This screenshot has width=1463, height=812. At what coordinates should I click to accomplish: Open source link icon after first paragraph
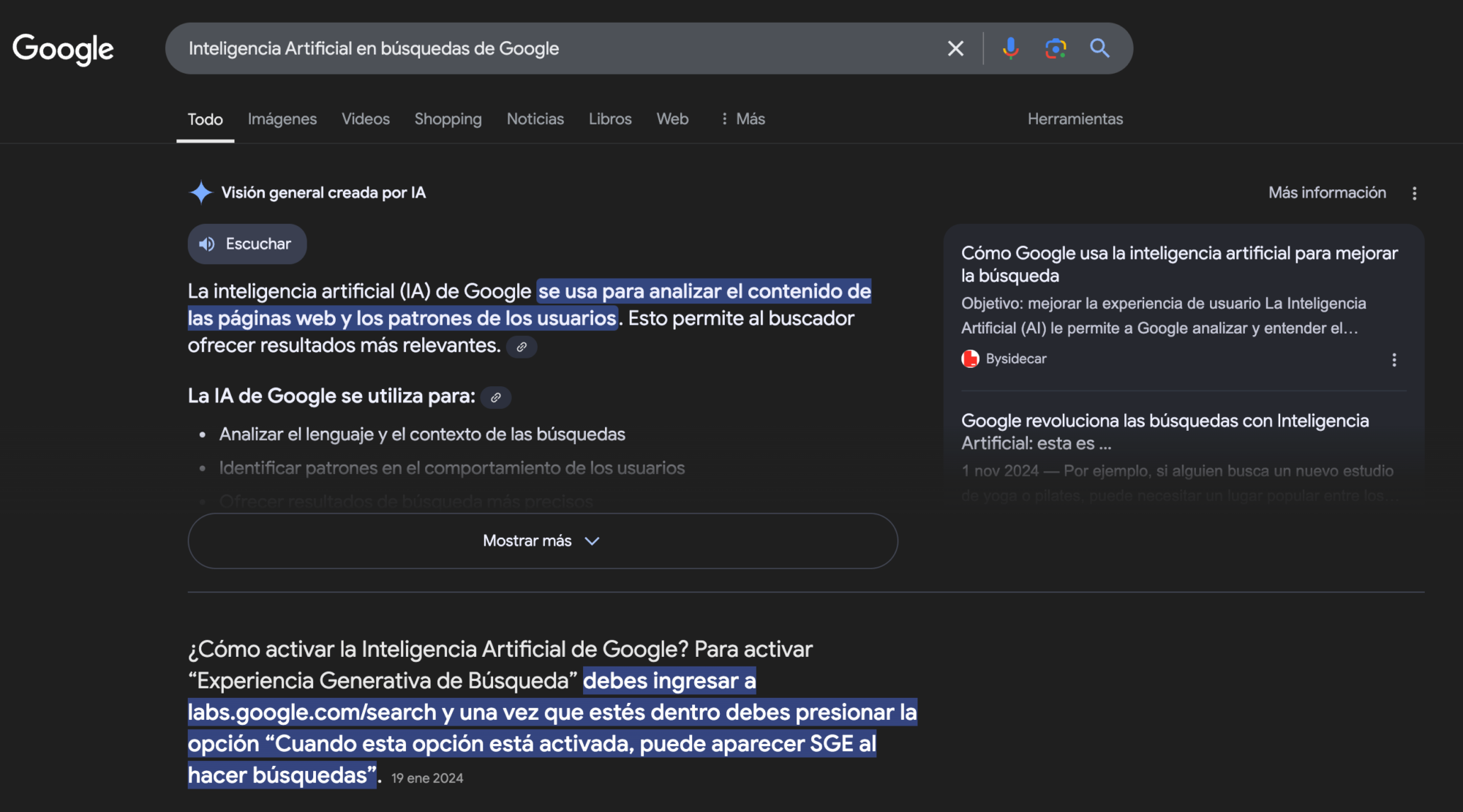pyautogui.click(x=522, y=347)
